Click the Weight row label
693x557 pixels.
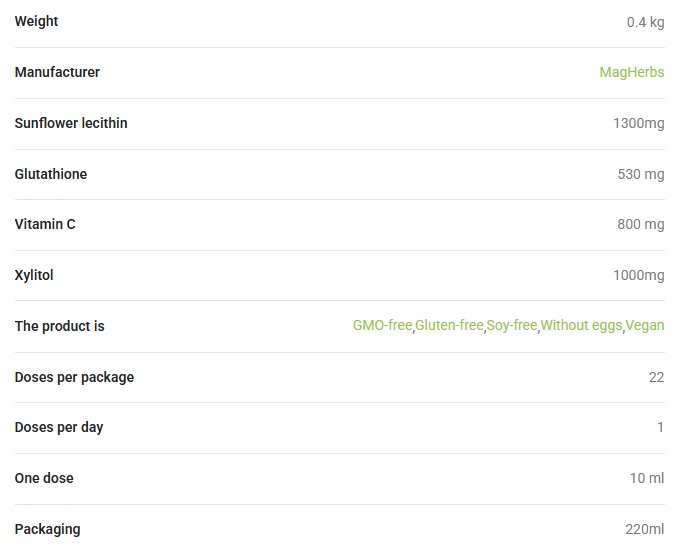coord(36,21)
